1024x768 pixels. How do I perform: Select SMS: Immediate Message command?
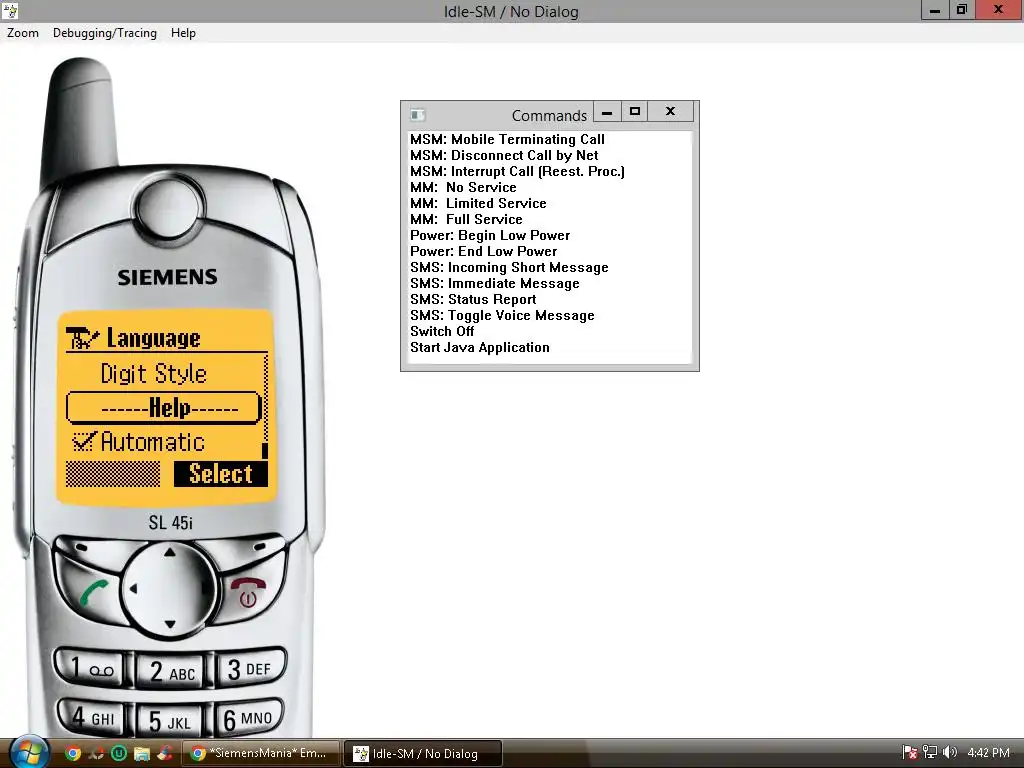tap(494, 283)
